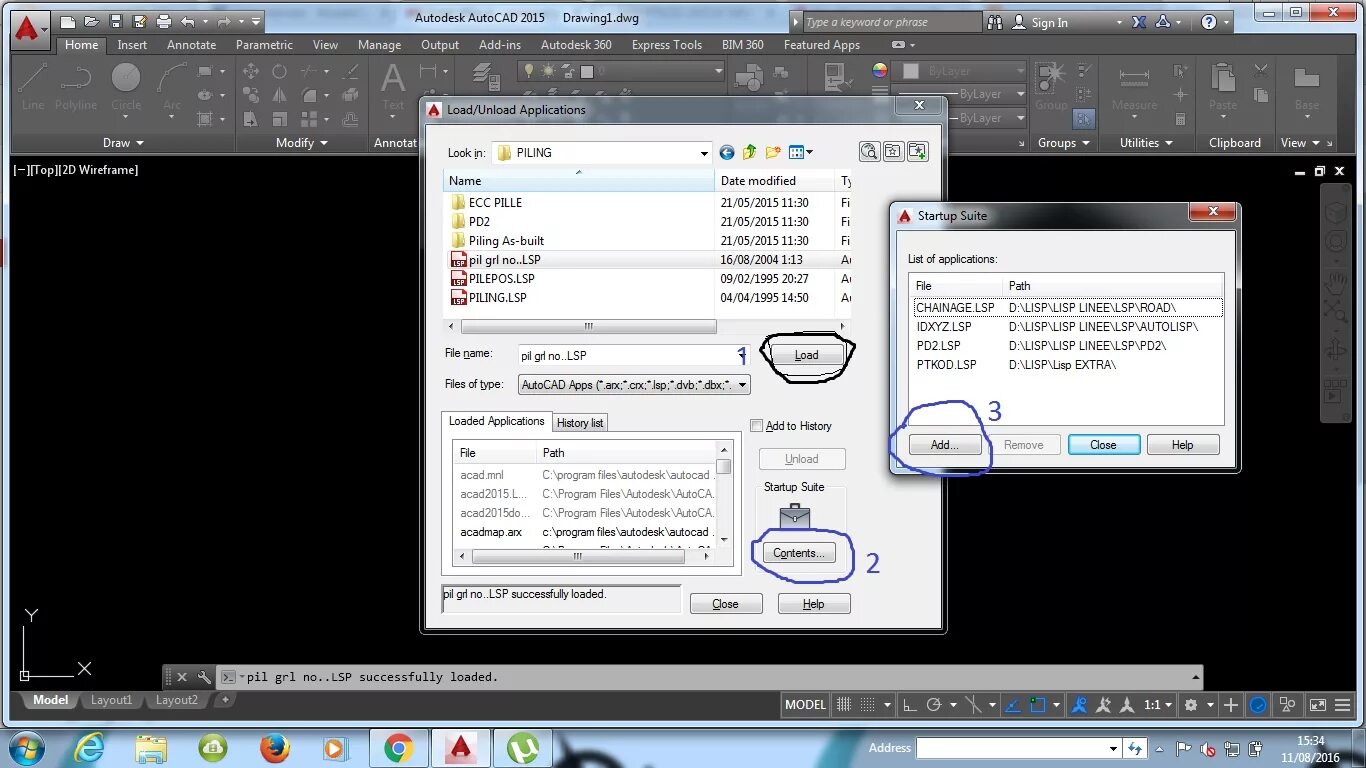Open the 1:1 annotation scale dropdown
1366x768 pixels.
click(1158, 705)
